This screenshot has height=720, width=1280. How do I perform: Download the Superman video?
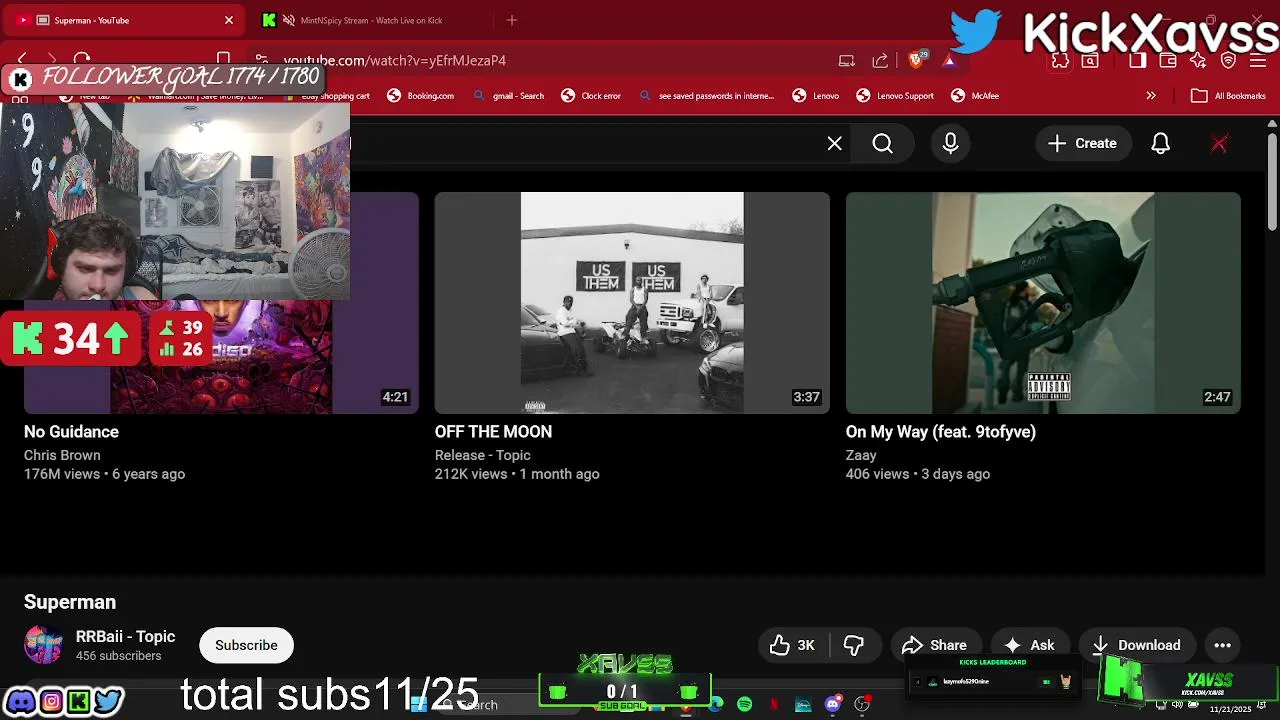(x=1136, y=645)
